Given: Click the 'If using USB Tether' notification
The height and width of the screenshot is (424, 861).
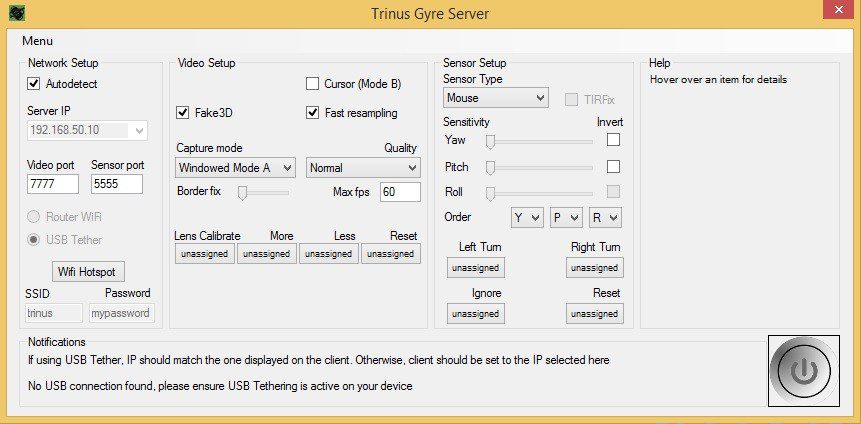Looking at the screenshot, I should pyautogui.click(x=318, y=360).
